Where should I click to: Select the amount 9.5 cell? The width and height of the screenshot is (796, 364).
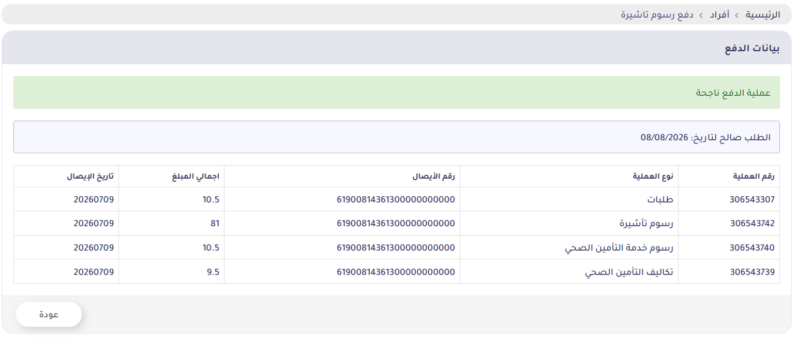point(172,272)
